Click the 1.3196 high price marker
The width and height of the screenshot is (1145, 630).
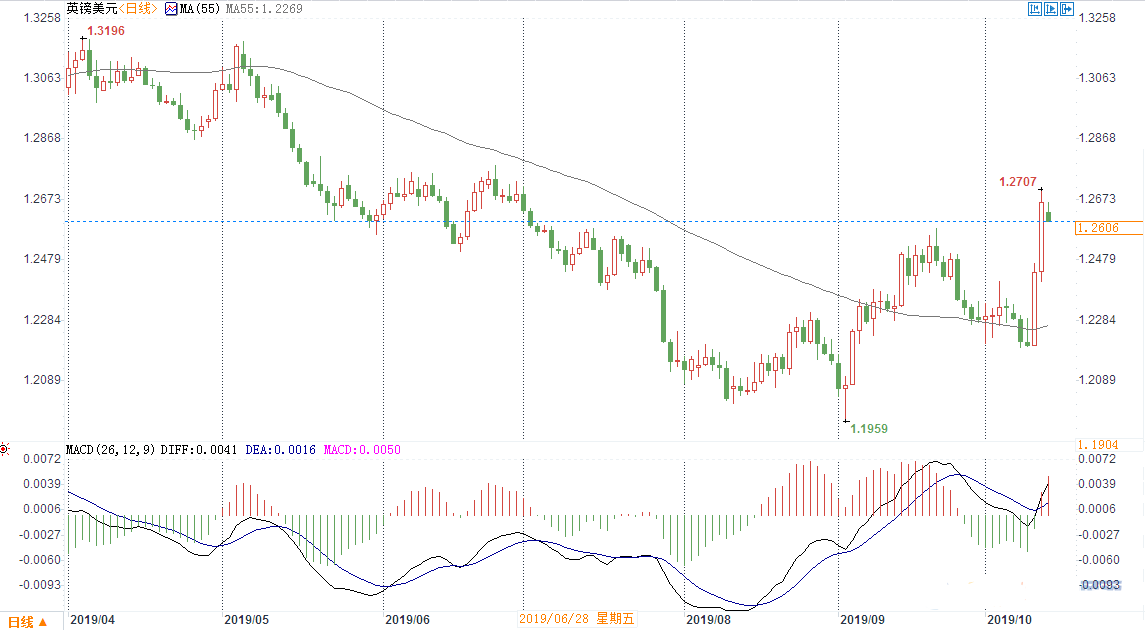(106, 32)
